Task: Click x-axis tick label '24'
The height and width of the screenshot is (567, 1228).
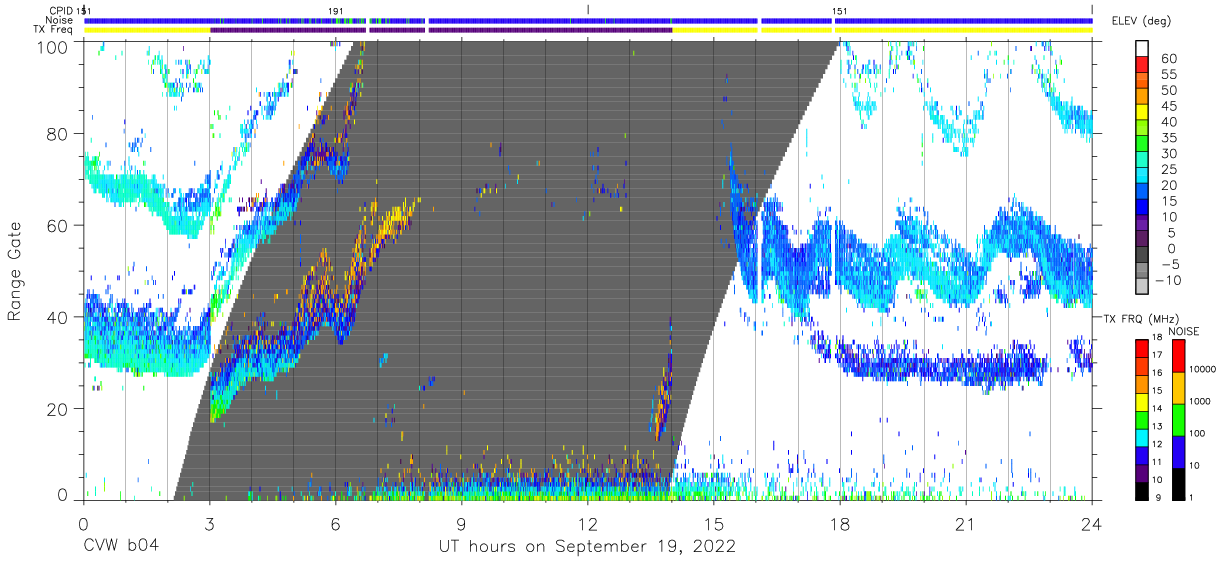Action: (1092, 523)
